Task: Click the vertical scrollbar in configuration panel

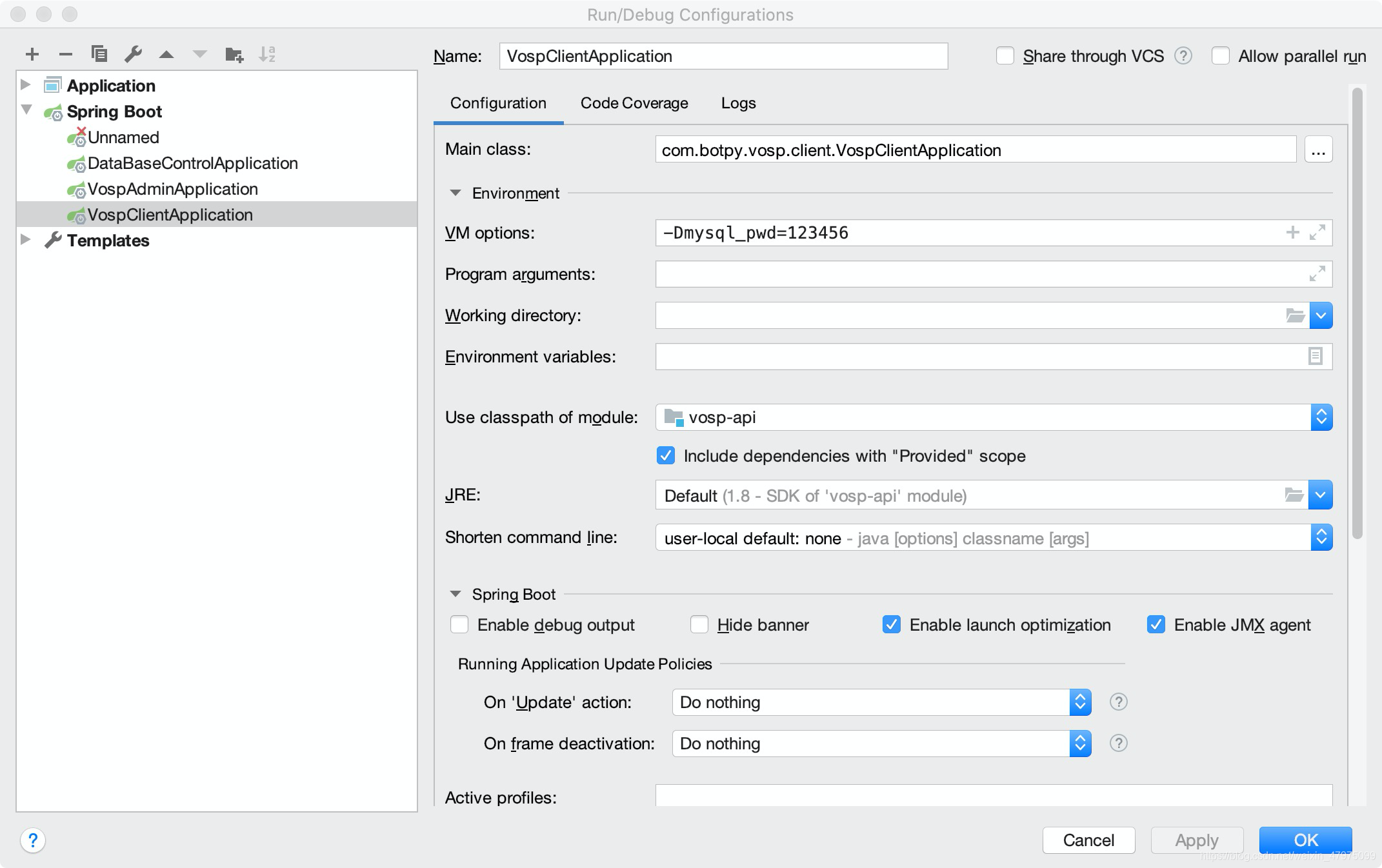Action: click(1357, 313)
